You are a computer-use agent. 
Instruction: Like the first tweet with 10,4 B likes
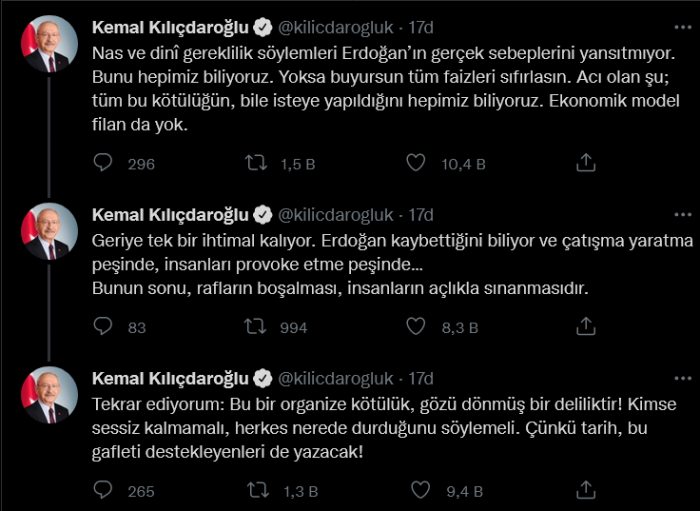[418, 163]
